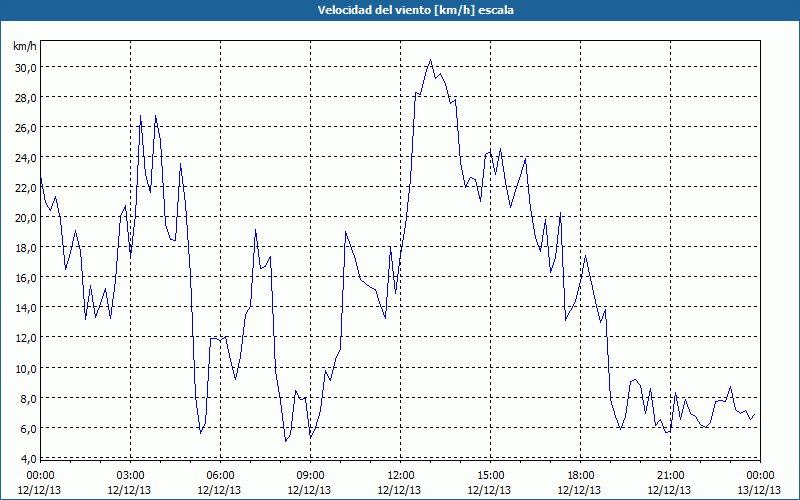Image resolution: width=800 pixels, height=500 pixels.
Task: Click the 12/12/13 date under 21:00
Action: pyautogui.click(x=669, y=490)
